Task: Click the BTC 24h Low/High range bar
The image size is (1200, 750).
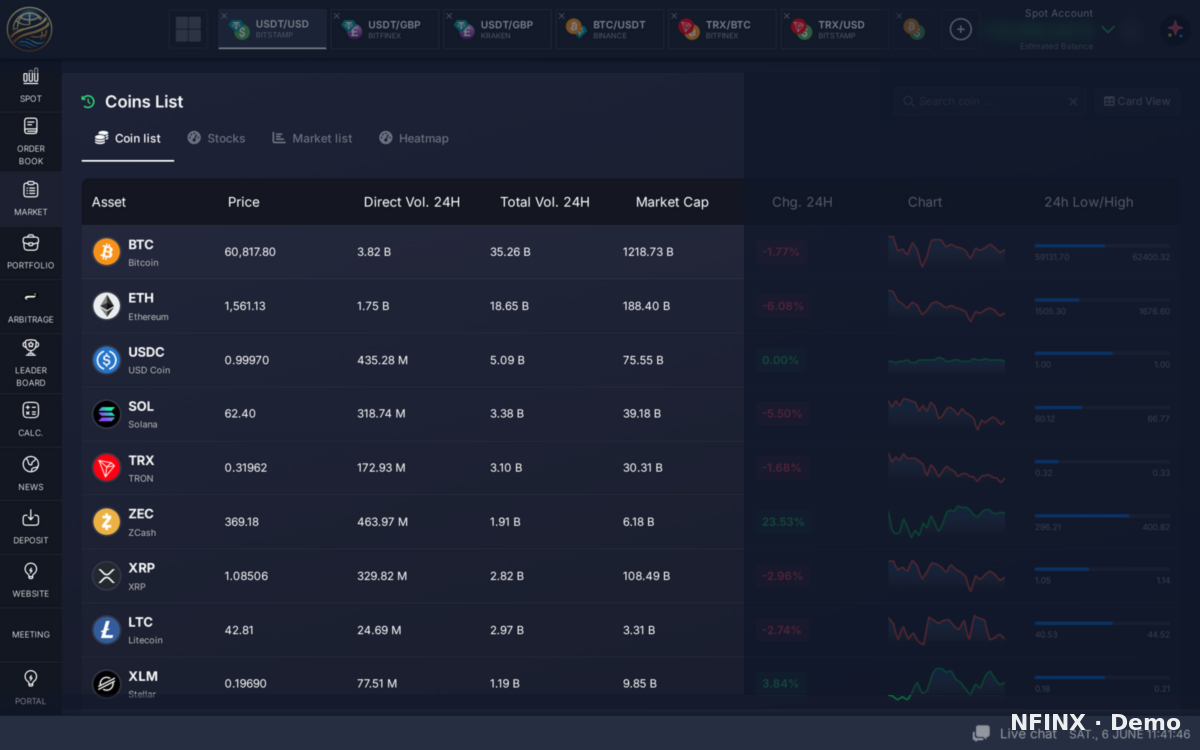Action: click(1102, 246)
